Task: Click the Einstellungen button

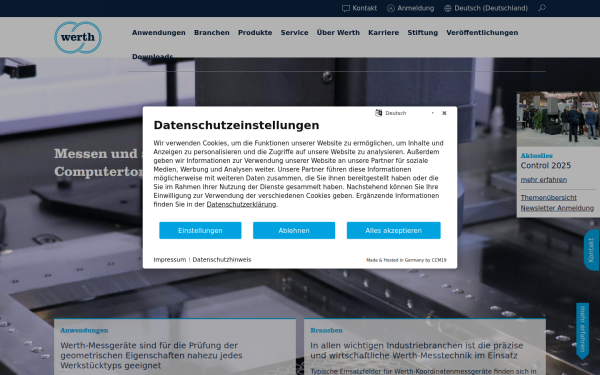Action: (200, 230)
